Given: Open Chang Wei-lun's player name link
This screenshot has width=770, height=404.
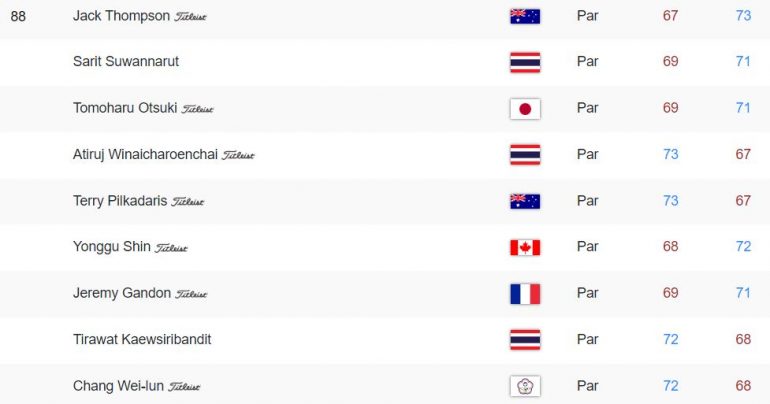Looking at the screenshot, I should [118, 386].
